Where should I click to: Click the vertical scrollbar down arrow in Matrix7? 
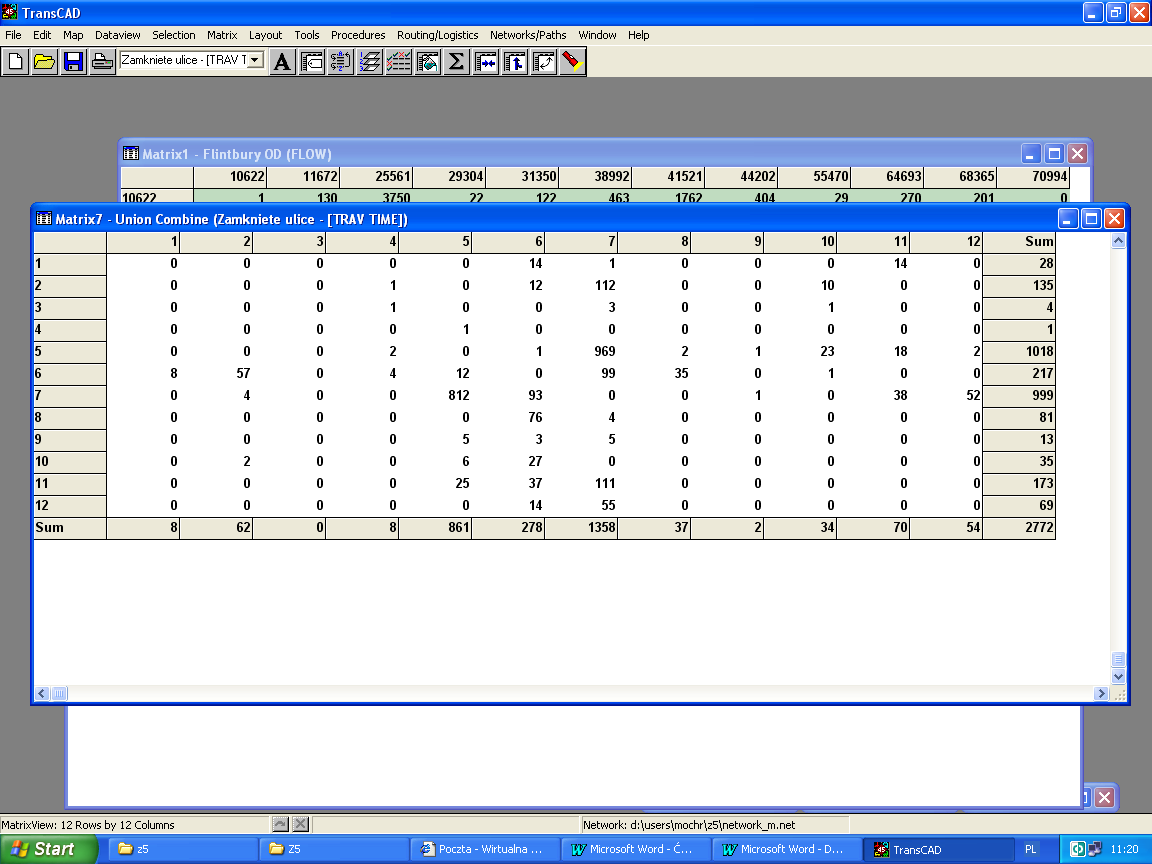(x=1118, y=677)
